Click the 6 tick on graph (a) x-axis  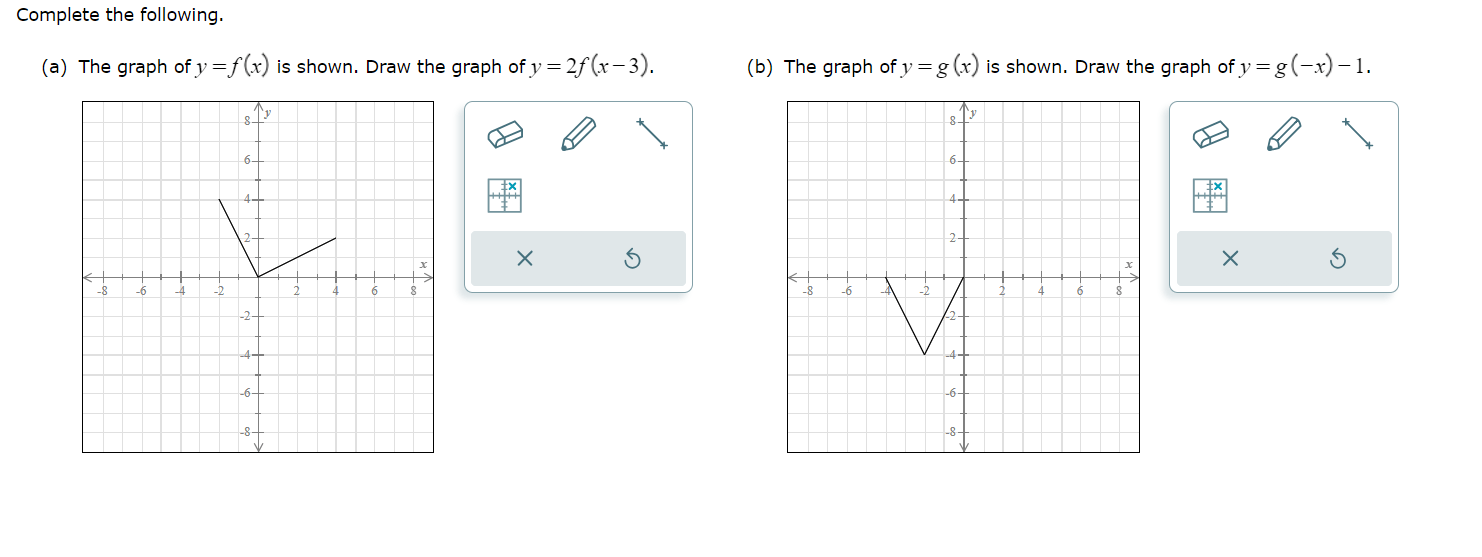375,277
